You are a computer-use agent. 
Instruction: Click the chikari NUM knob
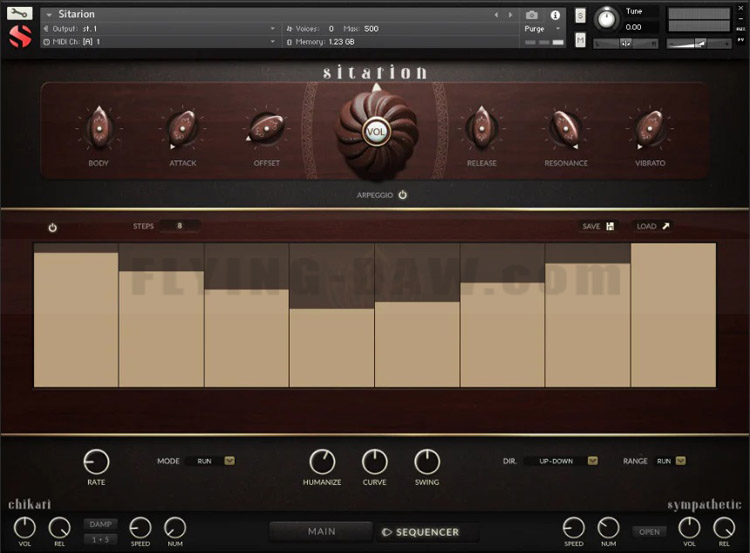175,528
